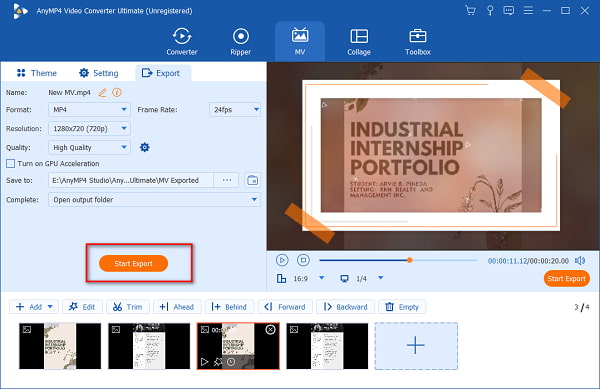Image resolution: width=600 pixels, height=389 pixels.
Task: Switch to the Converter module
Action: [182, 41]
